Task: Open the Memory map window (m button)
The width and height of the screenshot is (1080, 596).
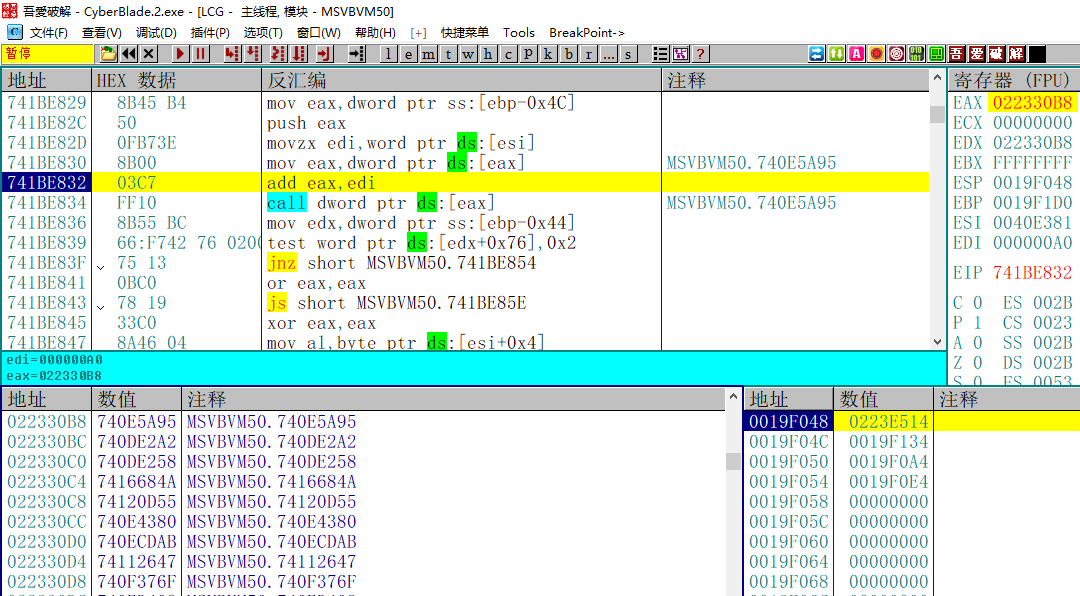Action: click(x=428, y=54)
